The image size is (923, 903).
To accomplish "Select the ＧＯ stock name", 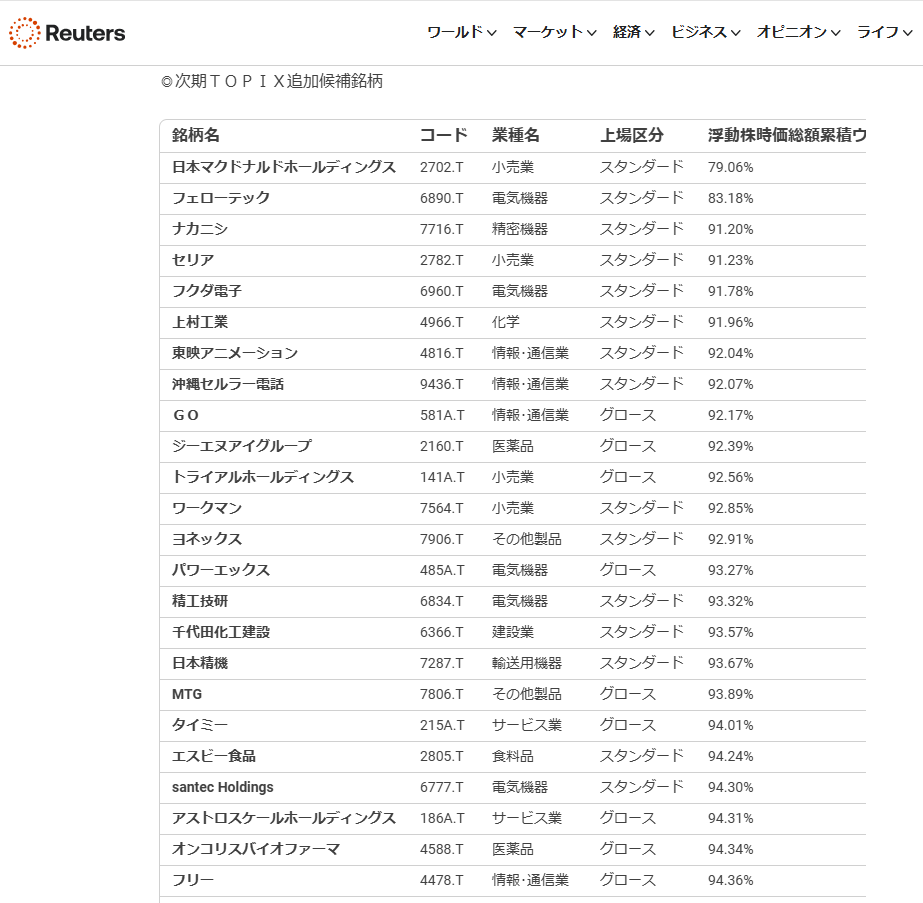I will click(185, 416).
